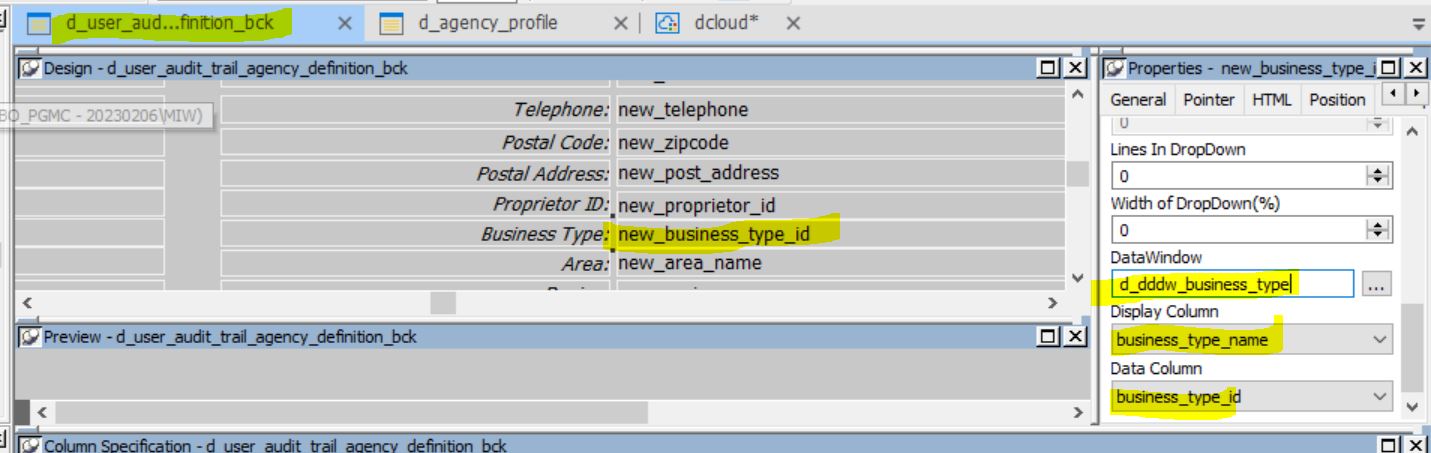This screenshot has width=1431, height=453.
Task: Open the Position properties tab
Action: pyautogui.click(x=1336, y=99)
